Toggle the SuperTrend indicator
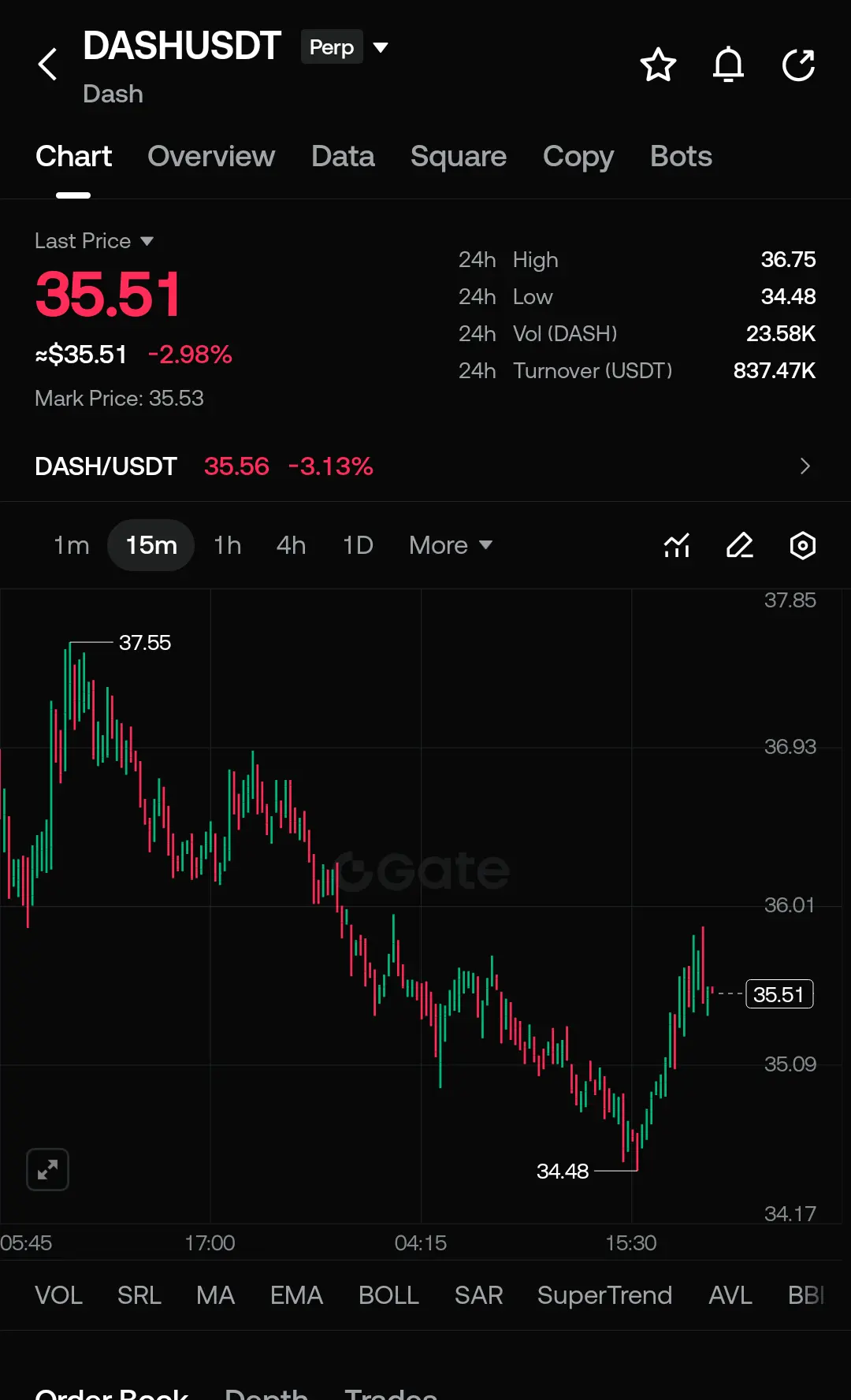 pyautogui.click(x=604, y=1295)
